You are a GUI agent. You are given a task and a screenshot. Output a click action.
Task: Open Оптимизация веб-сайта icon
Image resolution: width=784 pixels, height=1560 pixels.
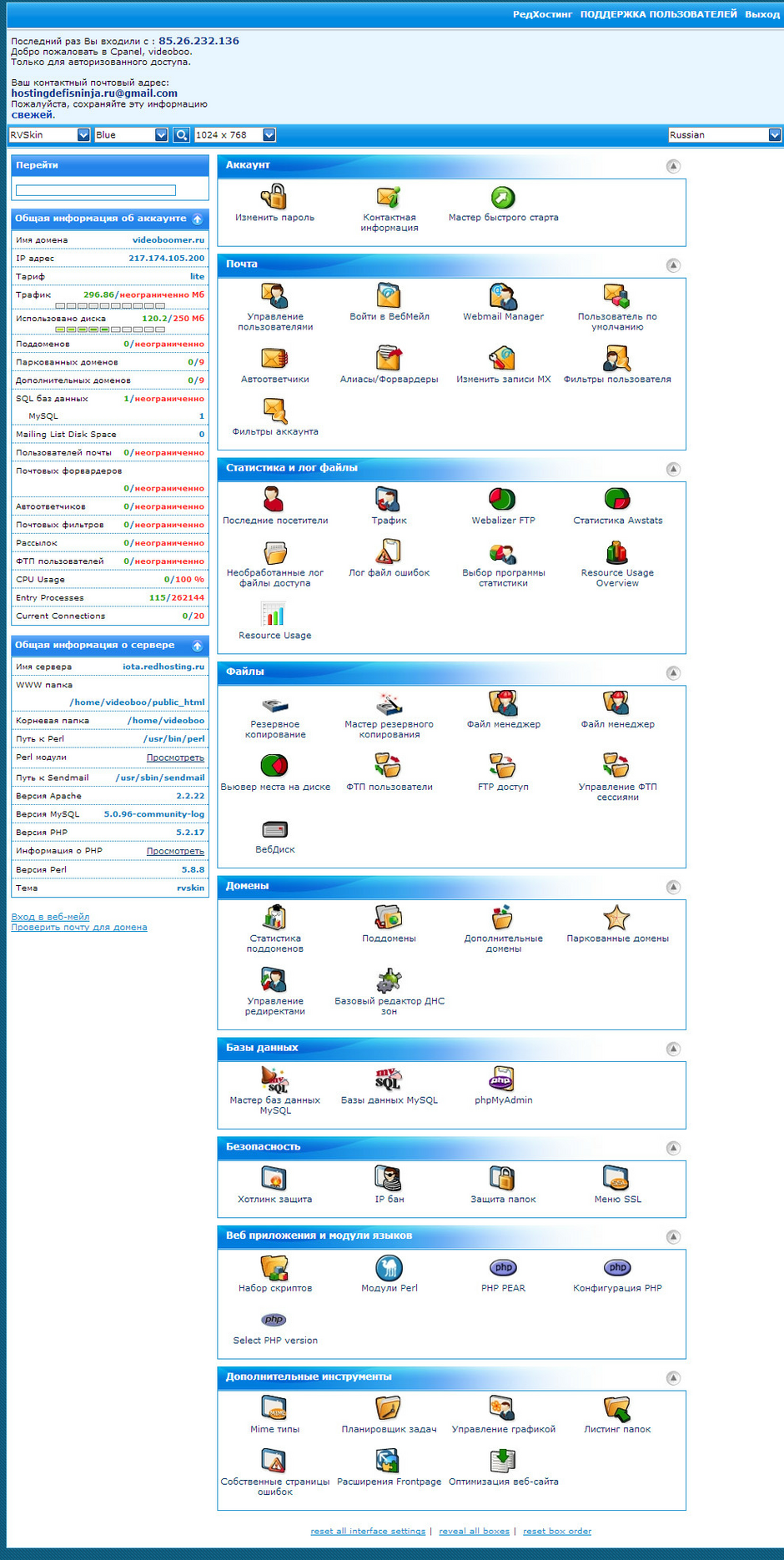point(503,1462)
